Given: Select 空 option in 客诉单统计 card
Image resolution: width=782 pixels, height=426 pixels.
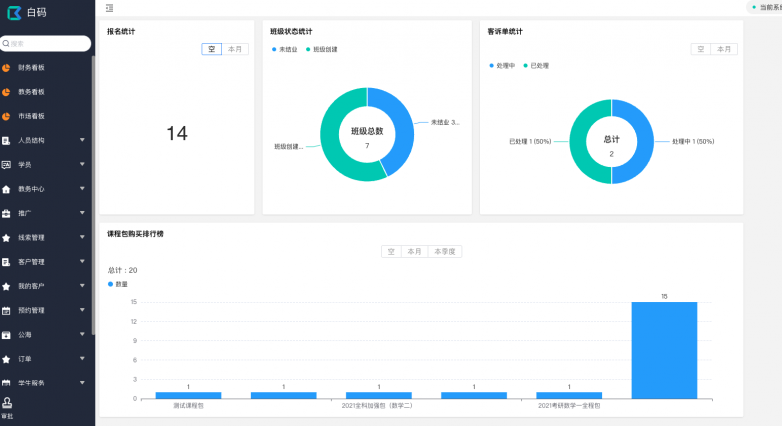Looking at the screenshot, I should (x=700, y=49).
